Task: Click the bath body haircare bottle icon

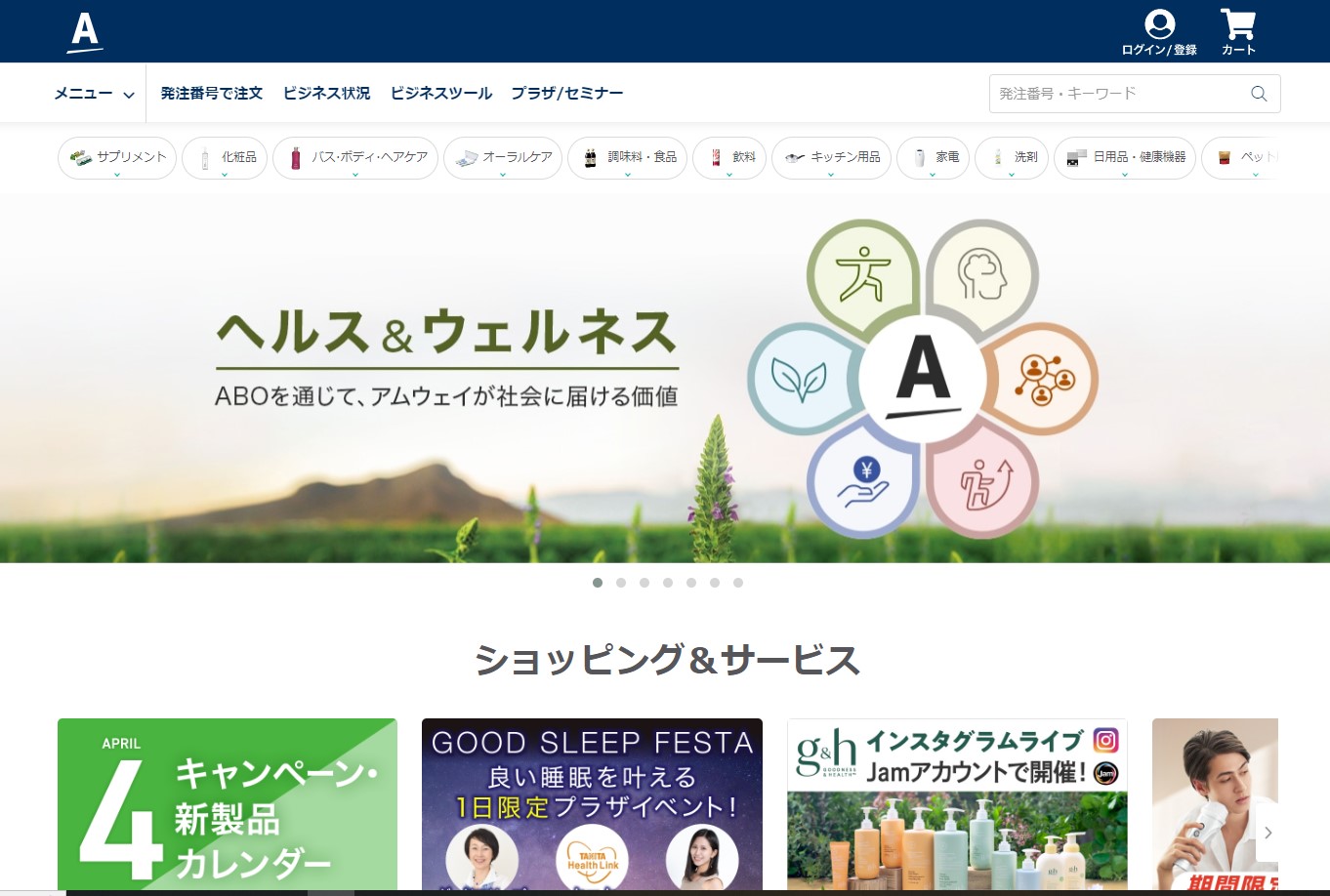Action: tap(295, 158)
